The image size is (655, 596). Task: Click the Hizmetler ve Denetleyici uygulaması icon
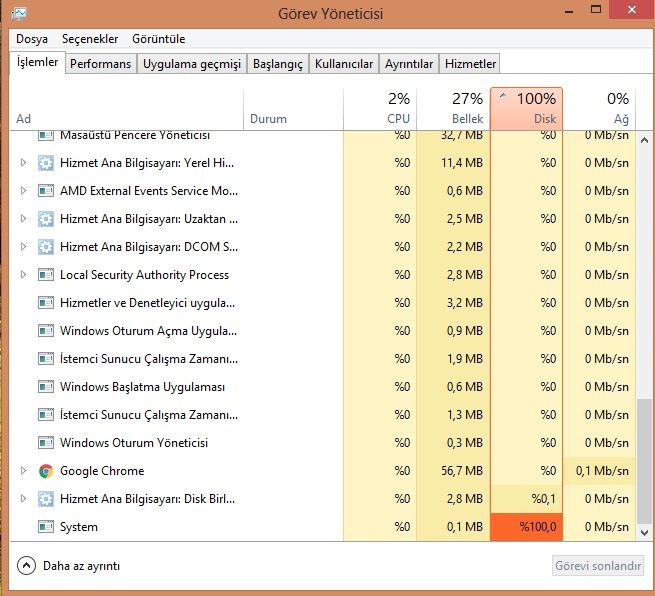[x=46, y=303]
